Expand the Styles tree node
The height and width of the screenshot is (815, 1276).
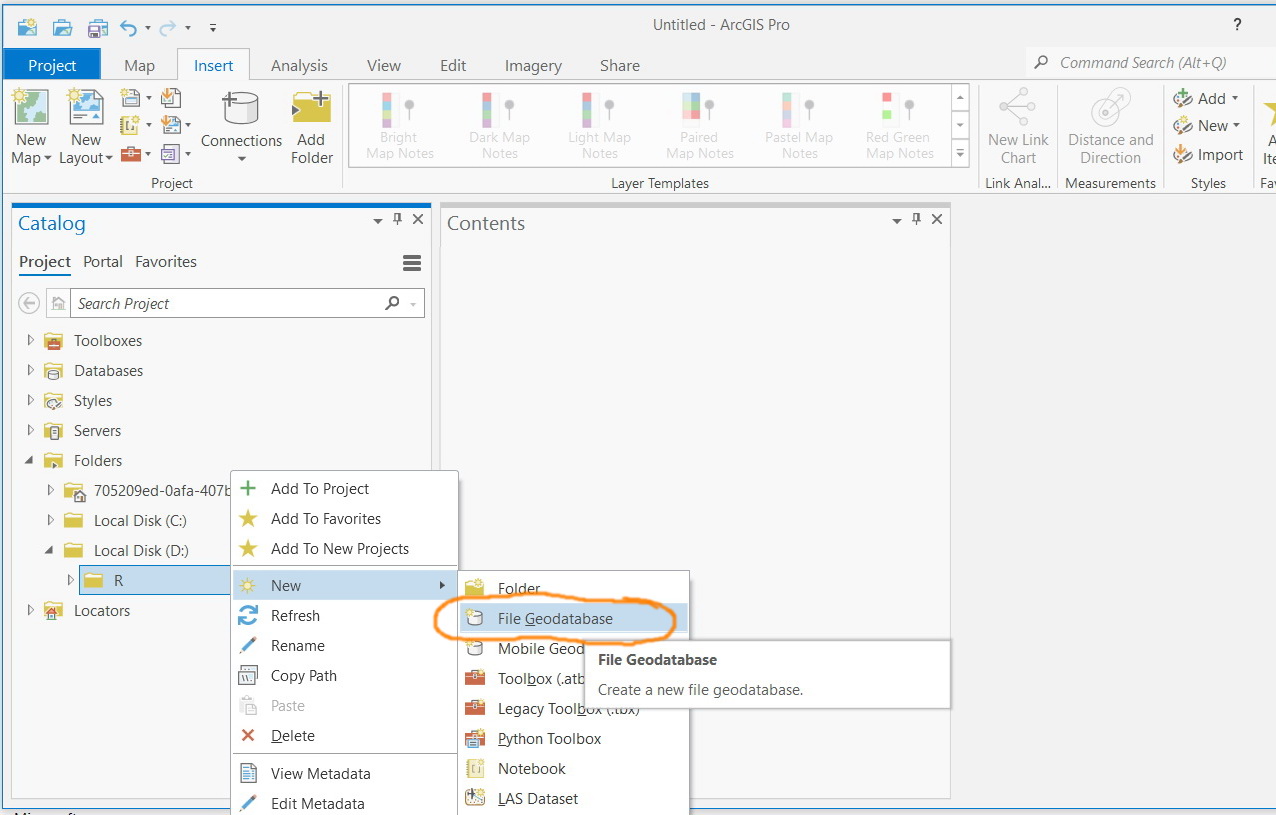(30, 400)
